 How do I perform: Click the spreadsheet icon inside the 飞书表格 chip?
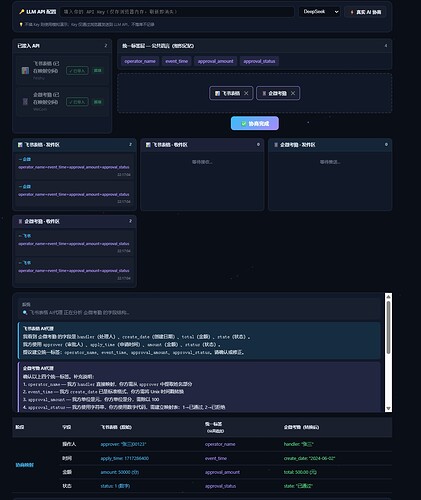tap(217, 93)
